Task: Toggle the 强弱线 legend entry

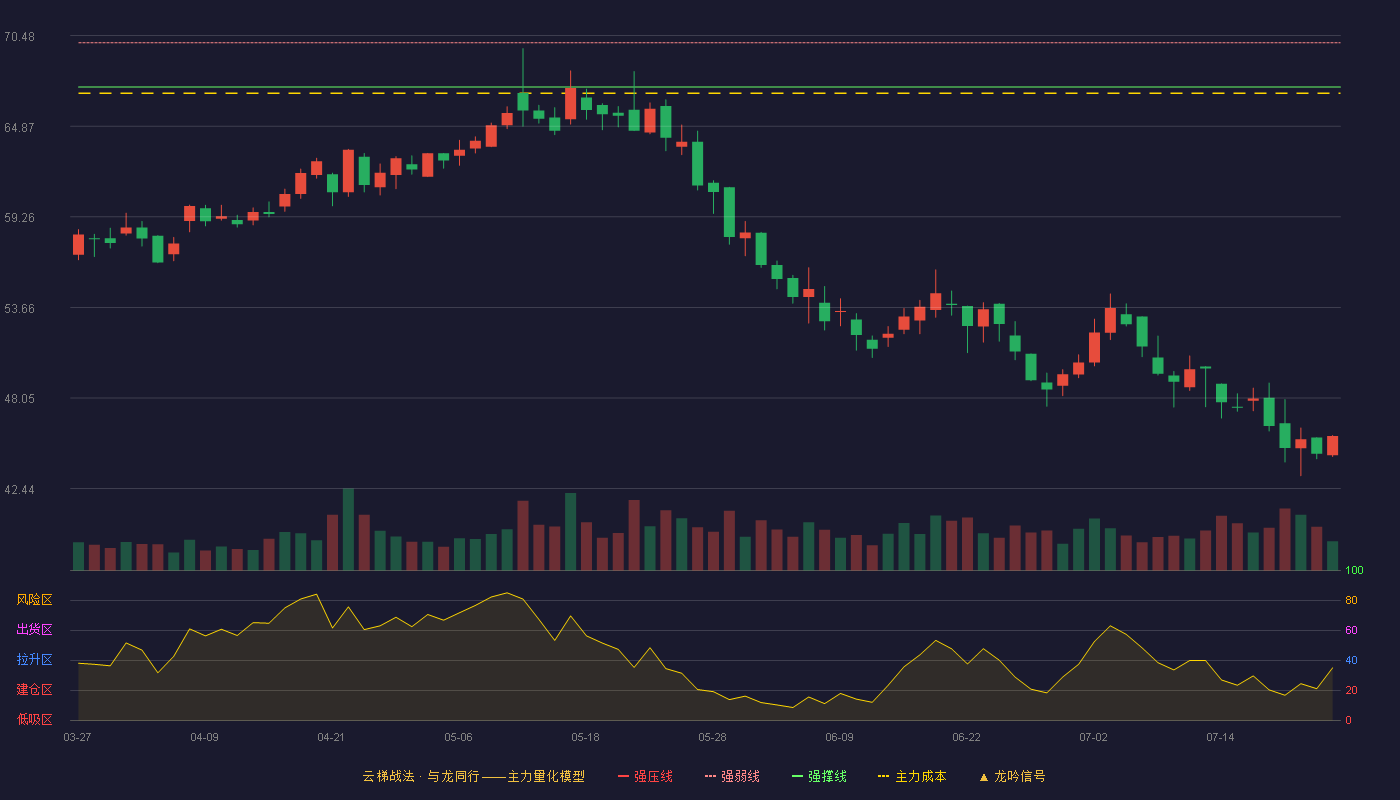Action: pyautogui.click(x=732, y=776)
